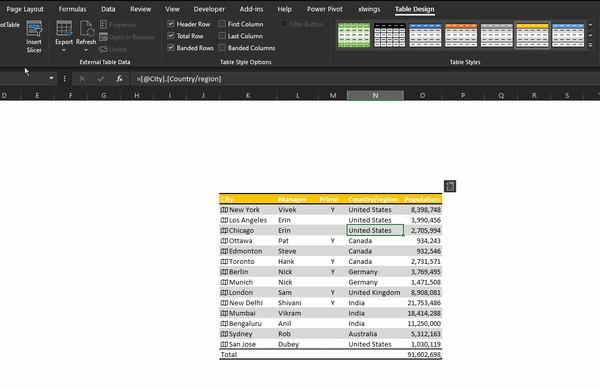Click the map icon beside Berlin
Screen dimensions: 600x388
[224, 272]
